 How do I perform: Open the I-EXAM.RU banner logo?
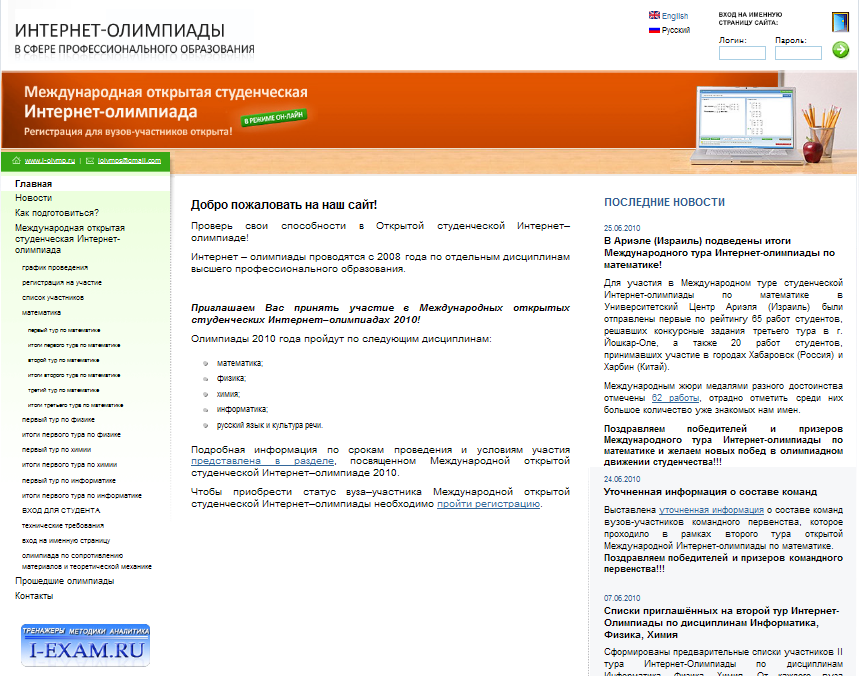(86, 646)
